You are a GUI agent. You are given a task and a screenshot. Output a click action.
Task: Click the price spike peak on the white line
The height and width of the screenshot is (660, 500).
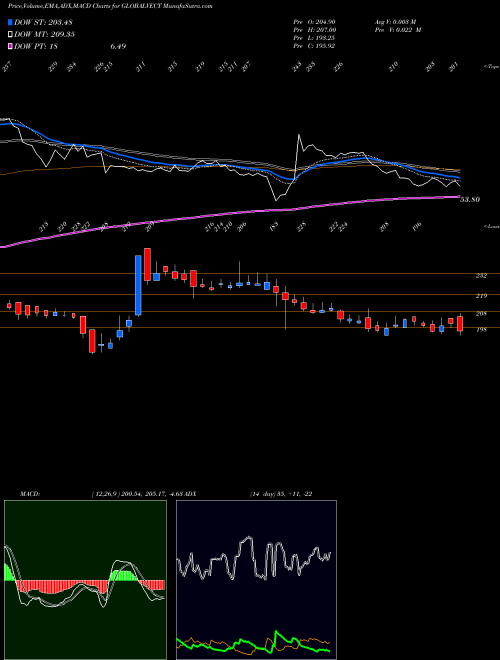[x=298, y=135]
